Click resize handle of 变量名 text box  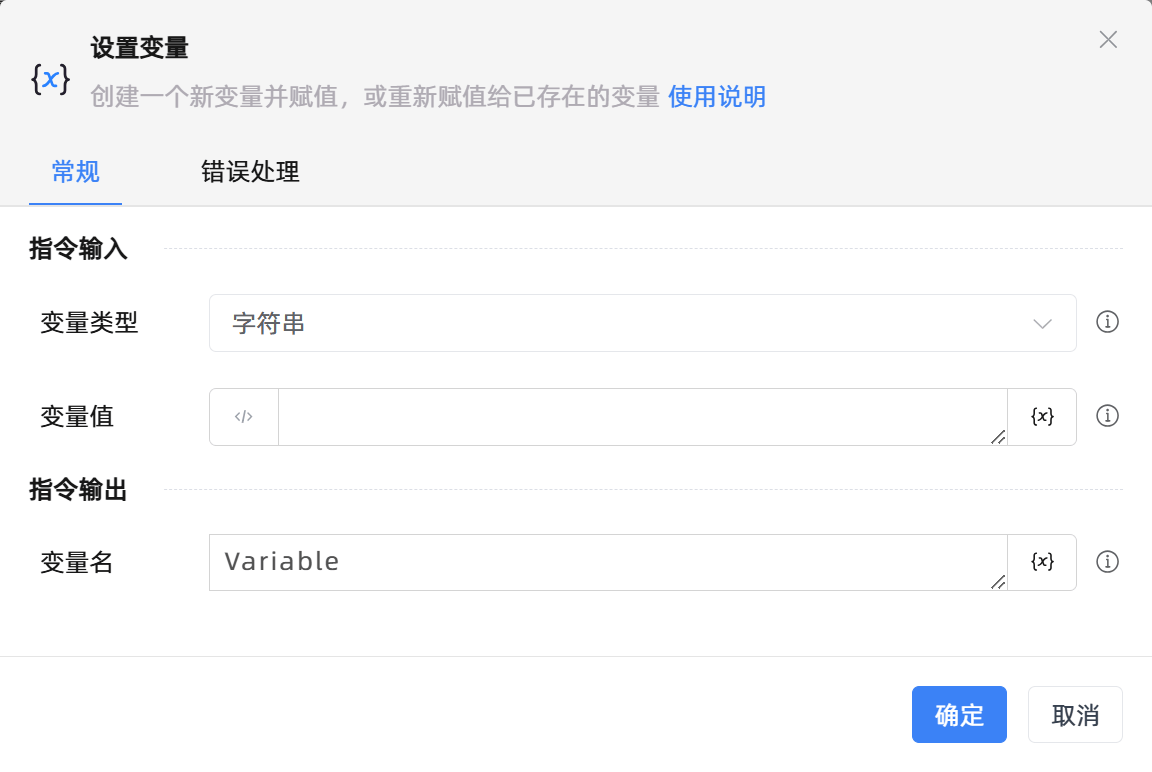[998, 582]
